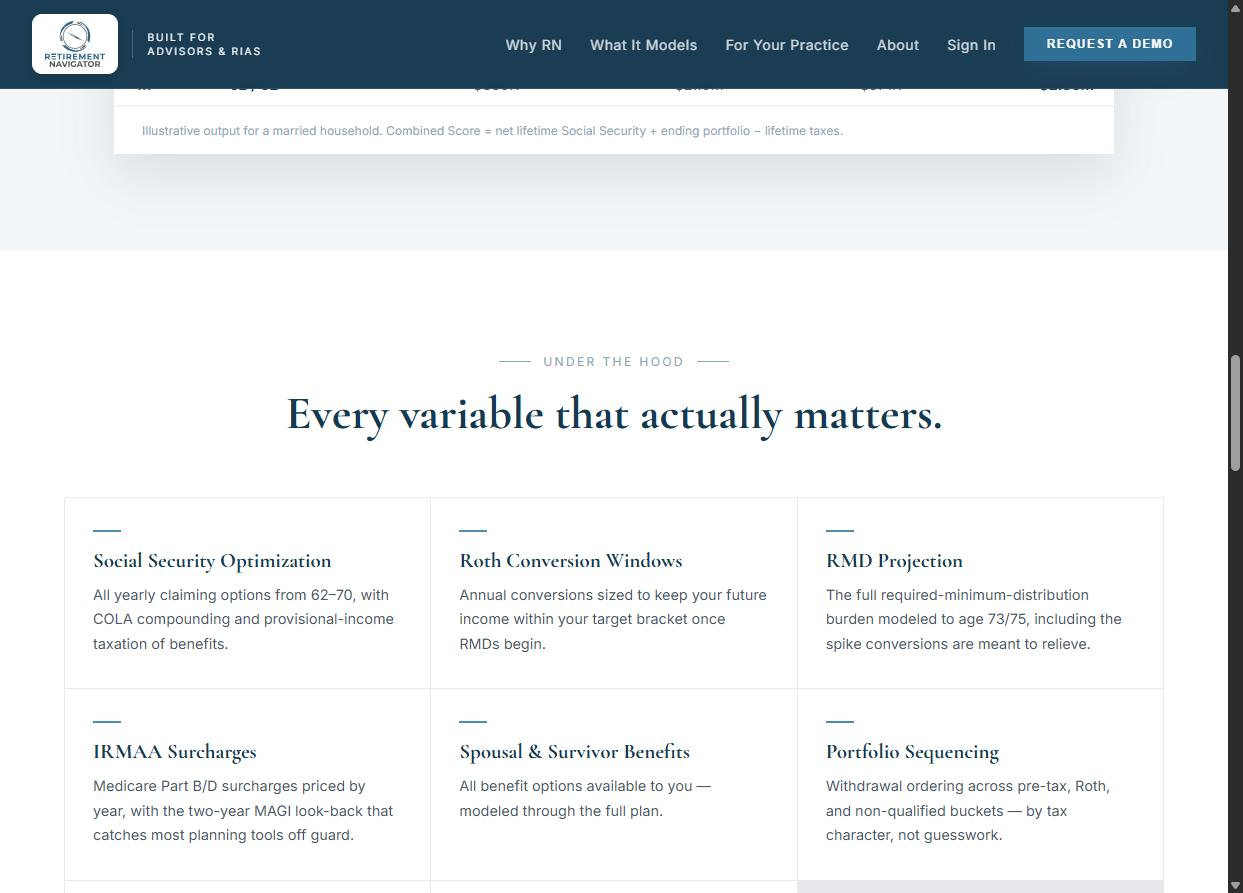Viewport: 1243px width, 893px height.
Task: Open the What It Models menu
Action: [x=643, y=45]
